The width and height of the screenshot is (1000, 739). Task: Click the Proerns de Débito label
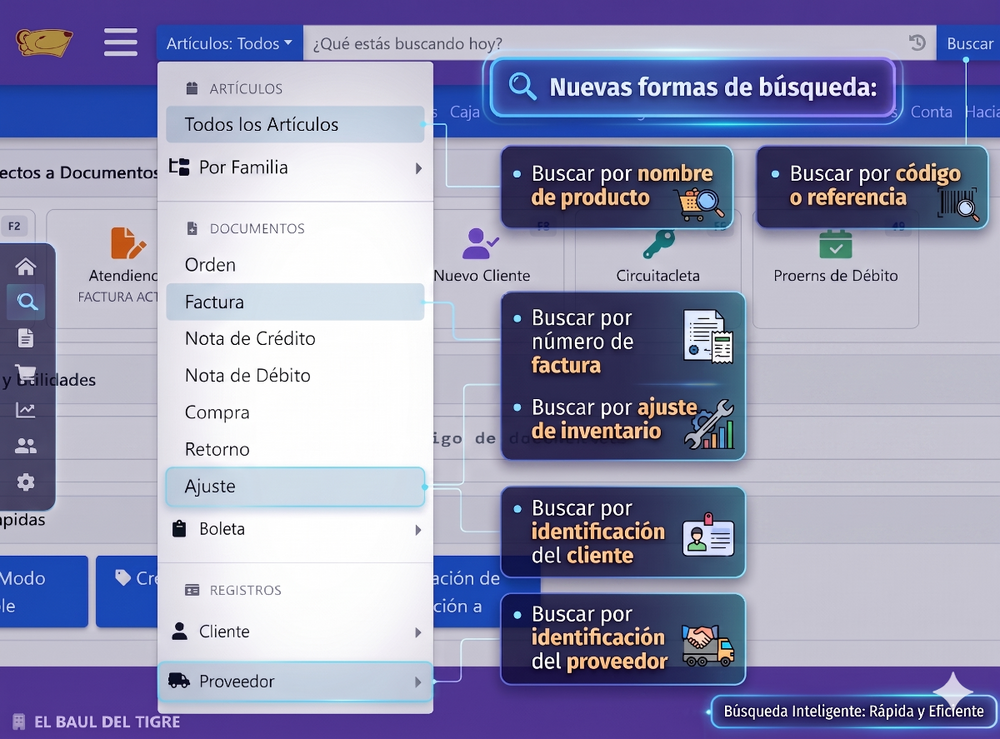pyautogui.click(x=835, y=275)
